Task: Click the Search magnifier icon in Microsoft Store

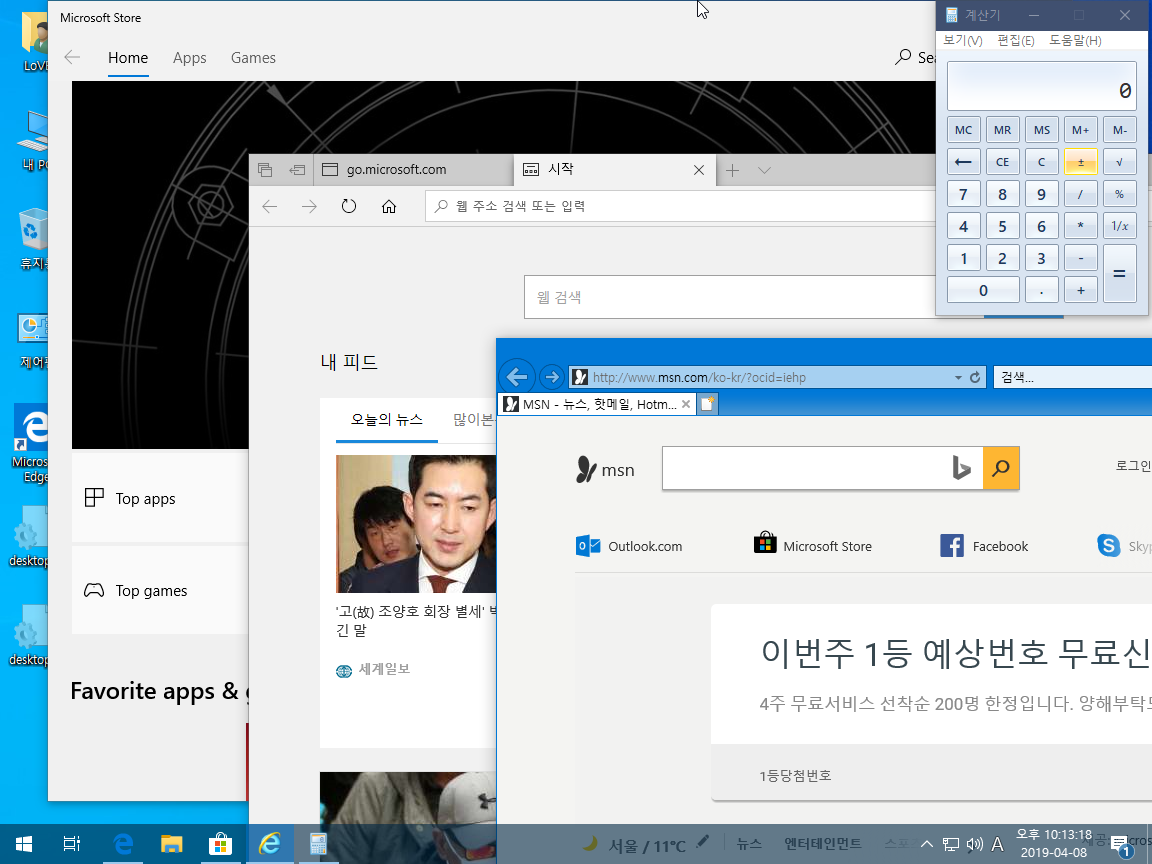Action: (x=903, y=57)
